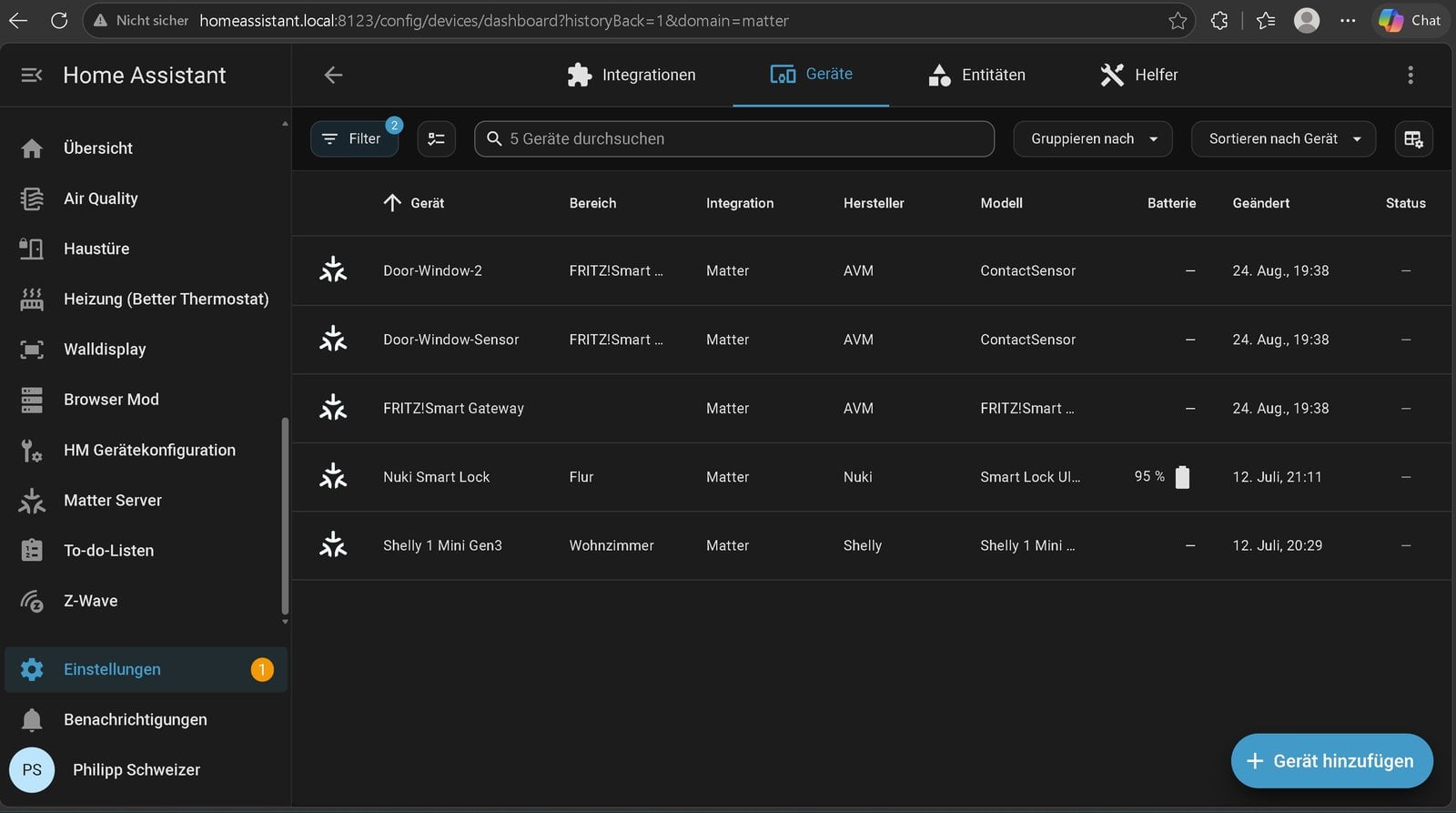
Task: Switch to the Entitäten tab
Action: 976,75
